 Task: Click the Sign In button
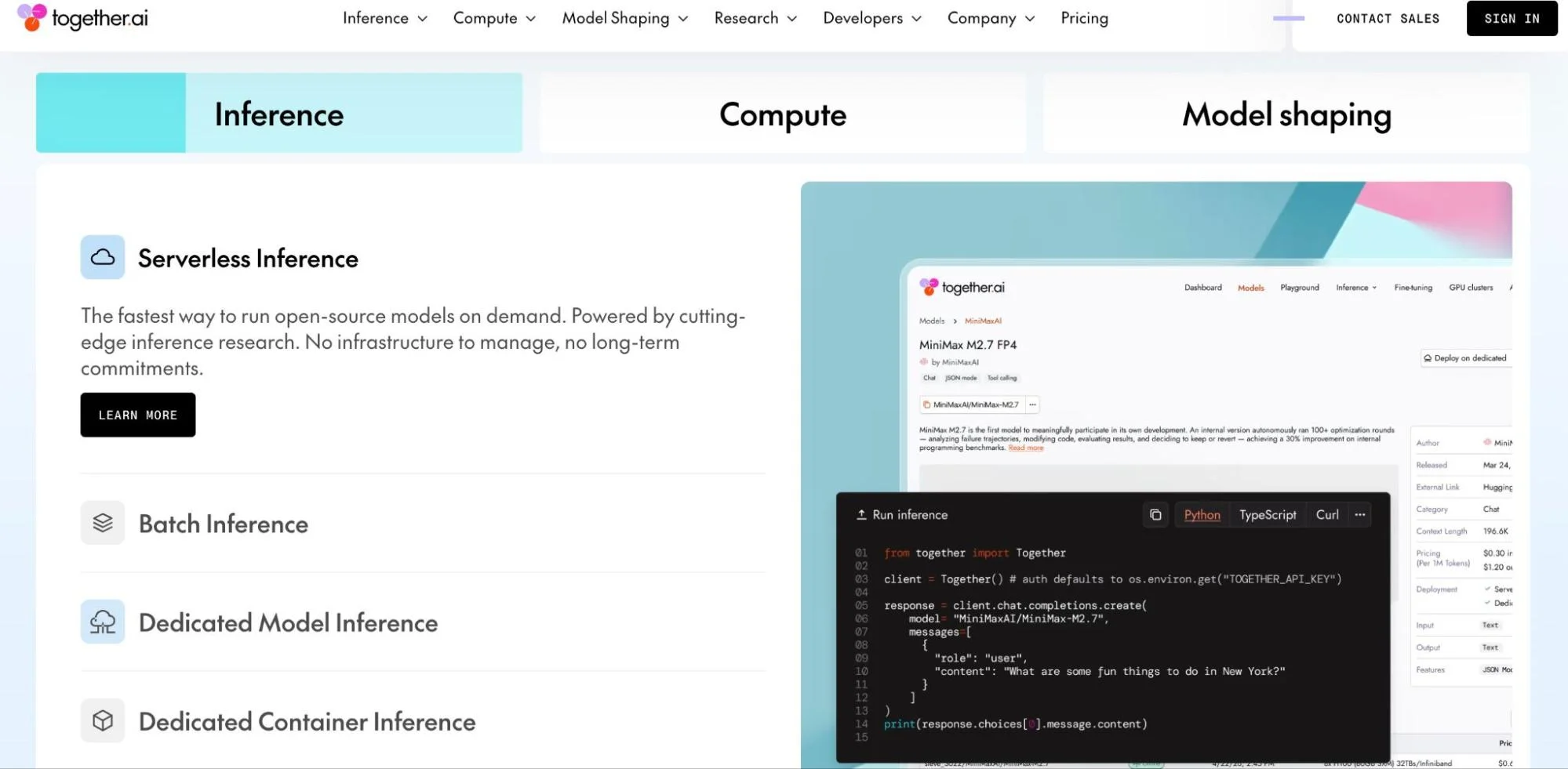point(1512,18)
